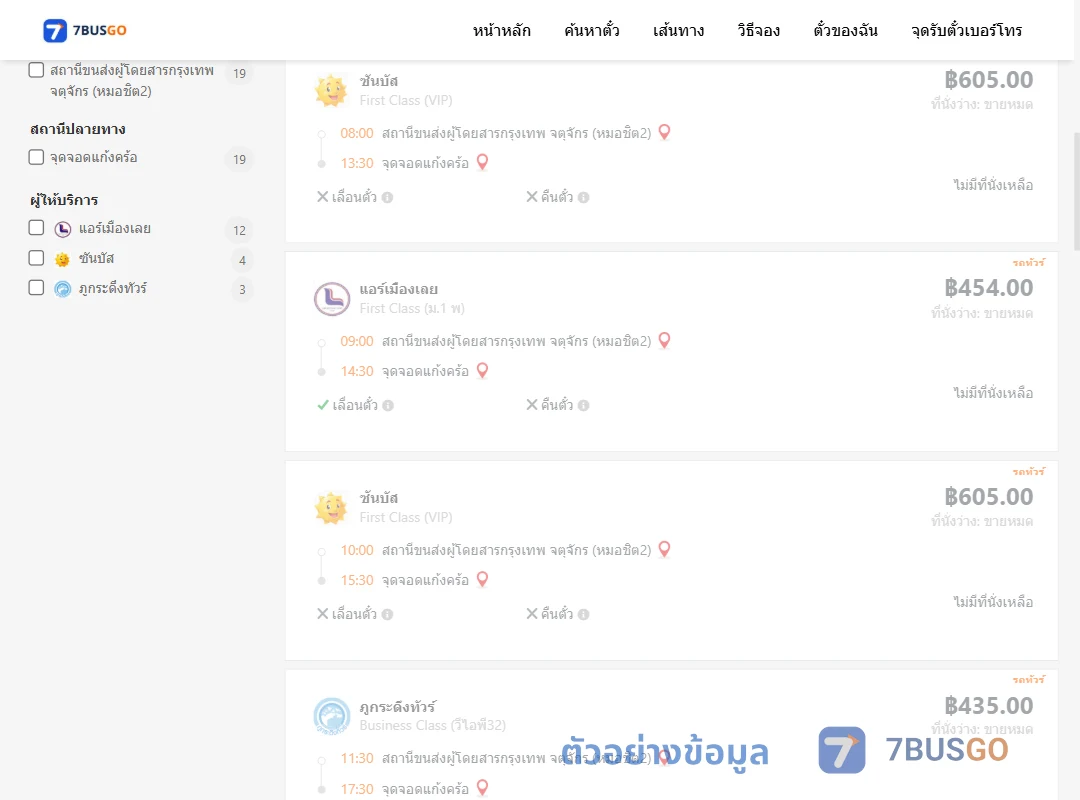Open the เส้นทาง menu item
Screen dimensions: 1080x800
(x=678, y=30)
